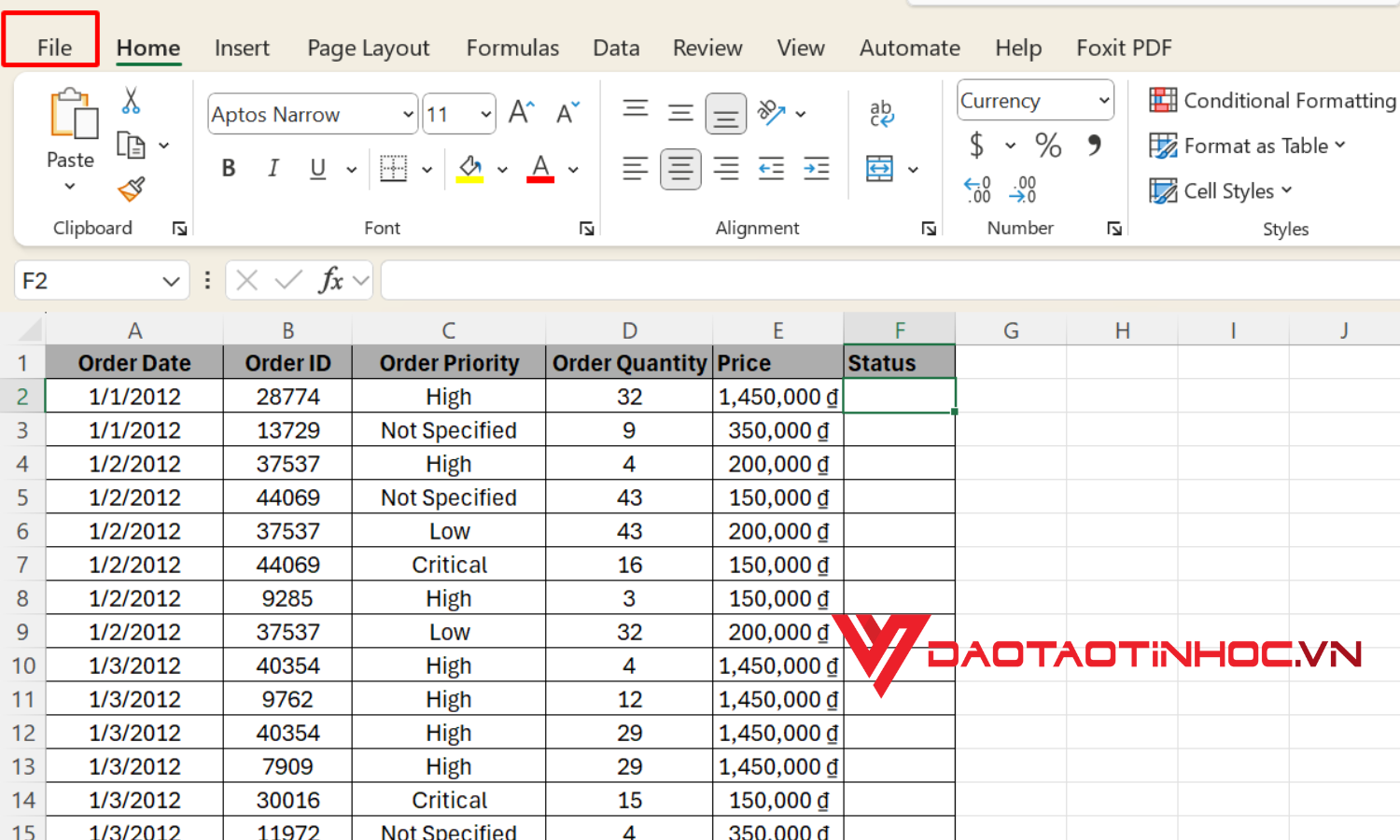The image size is (1400, 840).
Task: Increase indent in Alignment group
Action: [x=817, y=169]
